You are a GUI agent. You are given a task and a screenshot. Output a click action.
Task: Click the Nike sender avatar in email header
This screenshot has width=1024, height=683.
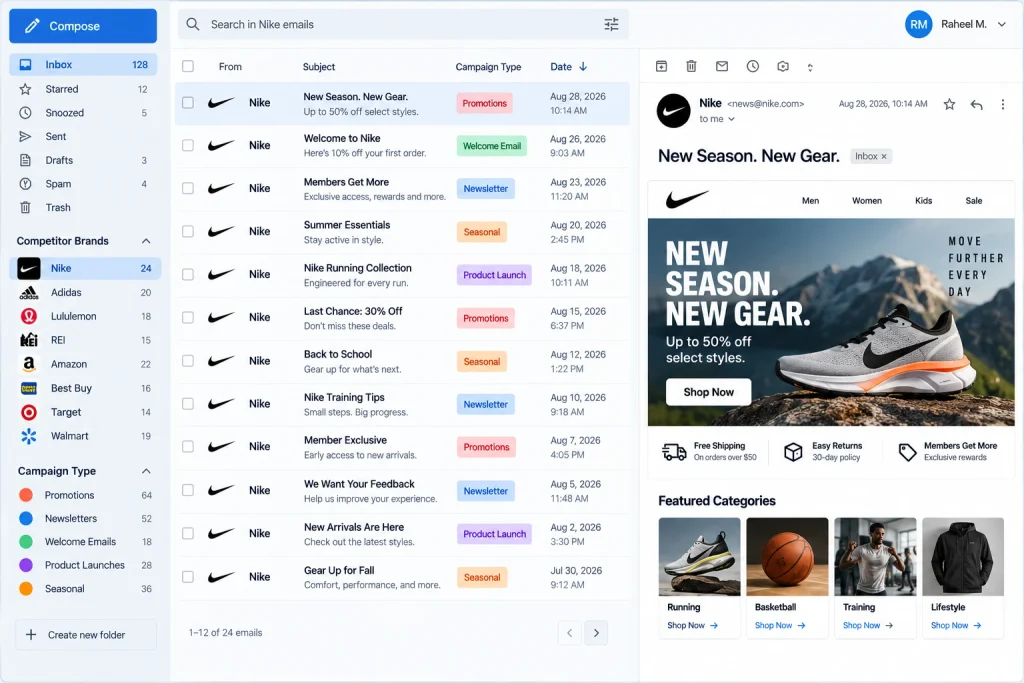point(673,110)
